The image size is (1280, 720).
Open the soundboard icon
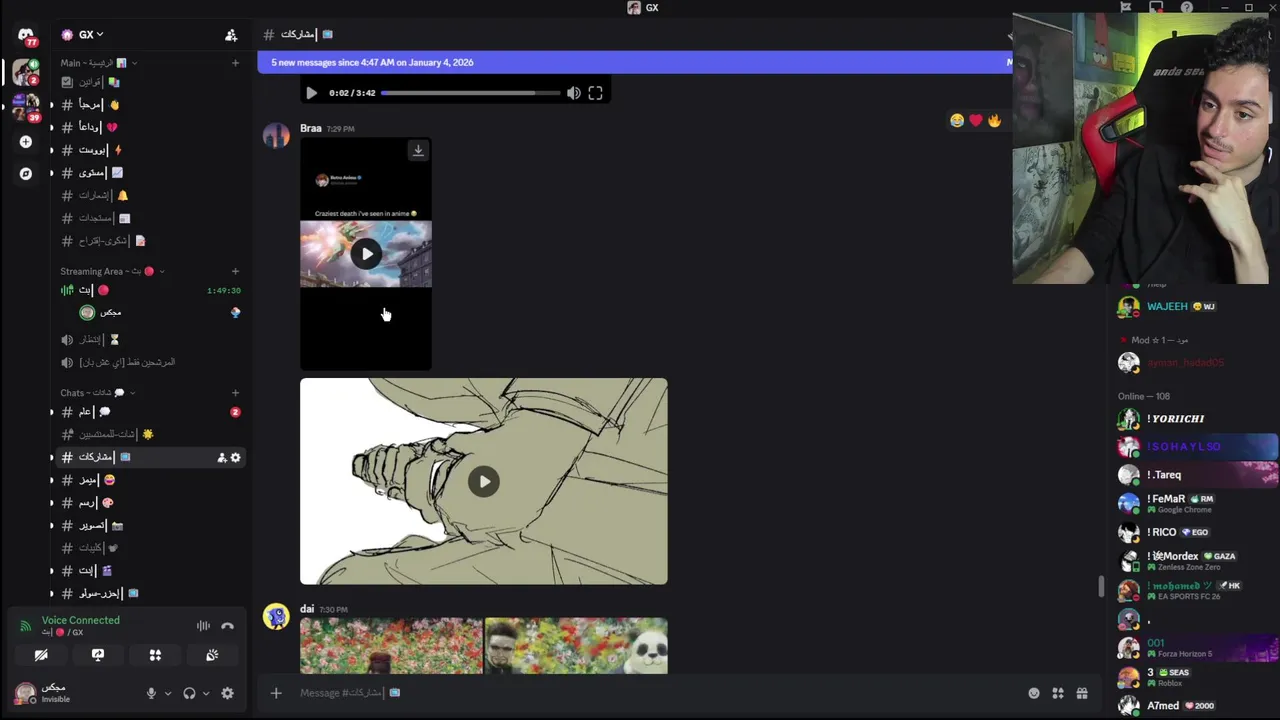coord(212,655)
